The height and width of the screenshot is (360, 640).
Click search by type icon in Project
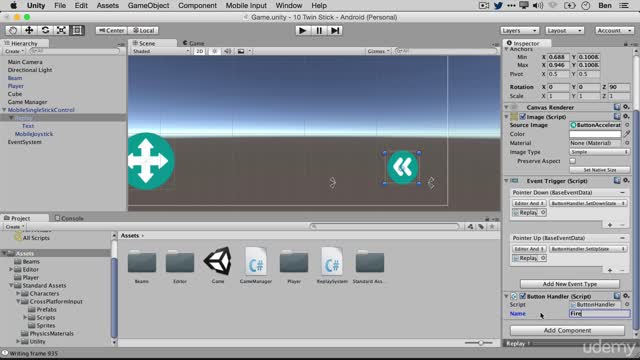pos(470,227)
